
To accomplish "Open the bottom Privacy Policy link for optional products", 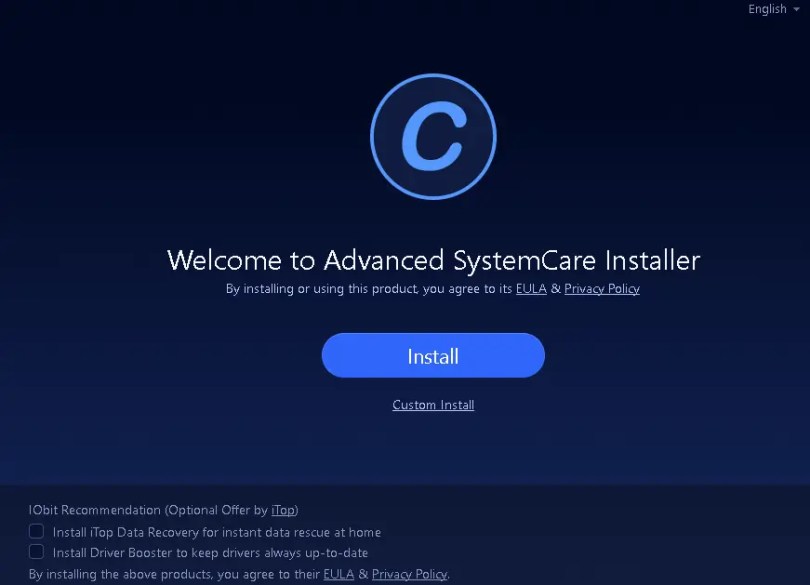I will (409, 574).
